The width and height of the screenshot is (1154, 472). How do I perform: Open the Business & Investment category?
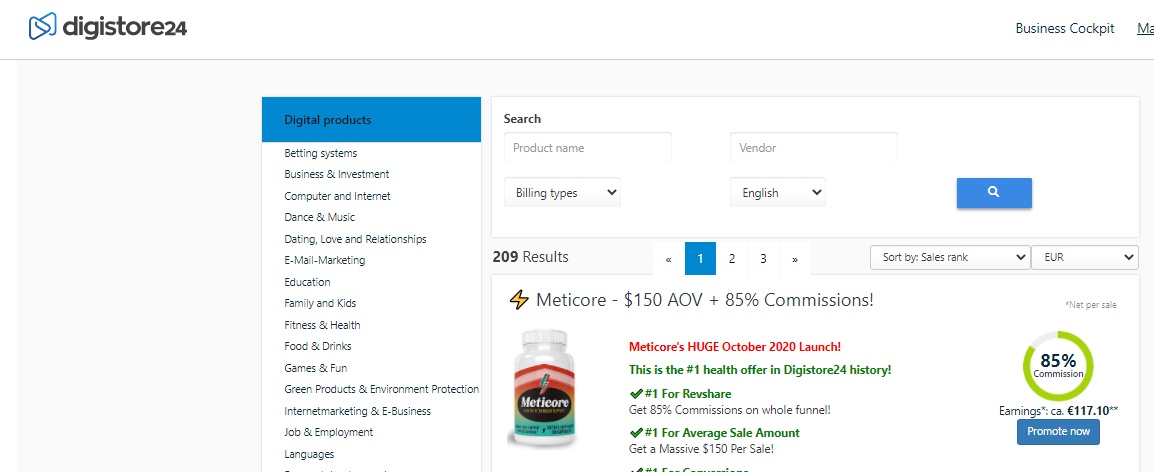[x=336, y=175]
